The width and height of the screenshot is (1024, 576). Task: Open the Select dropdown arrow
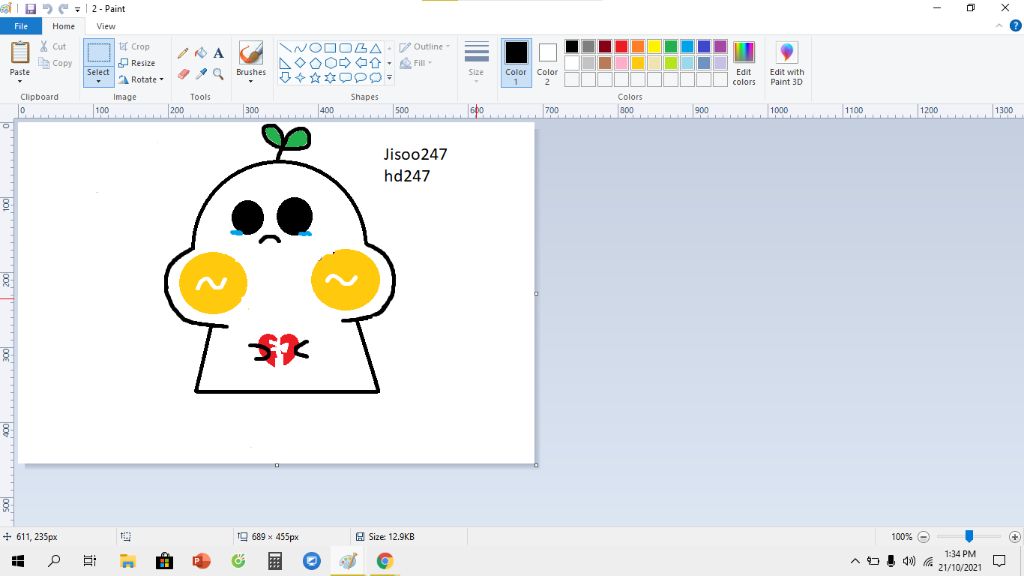99,81
